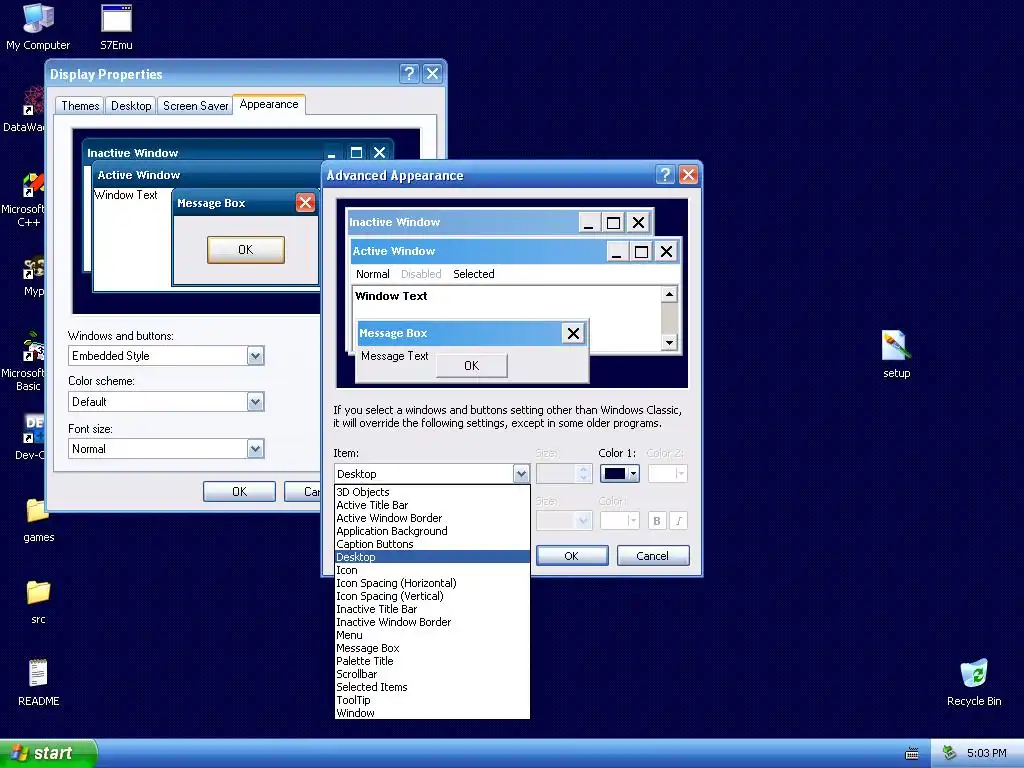
Task: Open the Color scheme dropdown
Action: click(x=255, y=402)
